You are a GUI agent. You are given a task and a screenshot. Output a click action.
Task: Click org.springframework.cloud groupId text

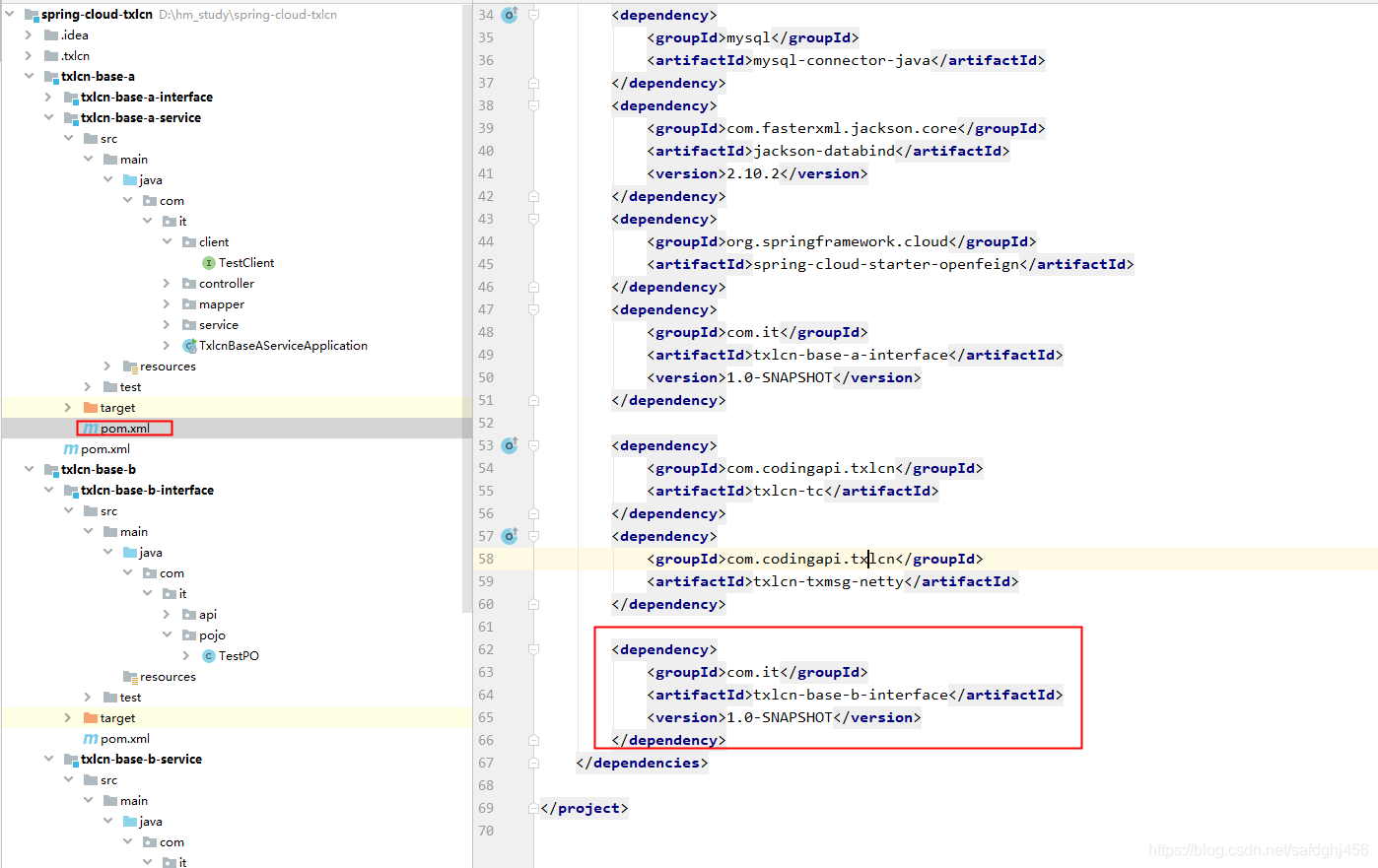(x=838, y=241)
